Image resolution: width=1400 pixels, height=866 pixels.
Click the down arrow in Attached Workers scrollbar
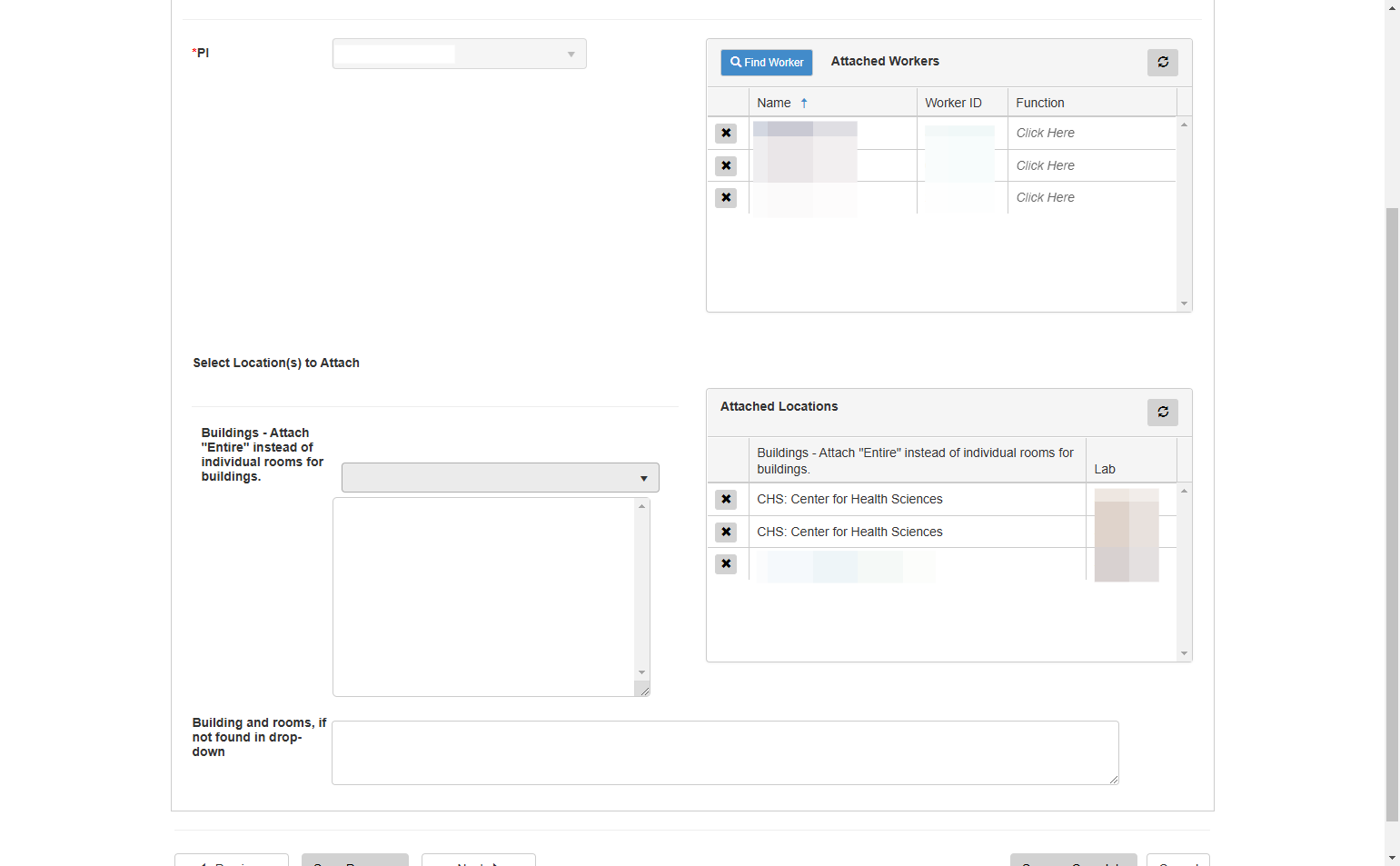tap(1184, 304)
